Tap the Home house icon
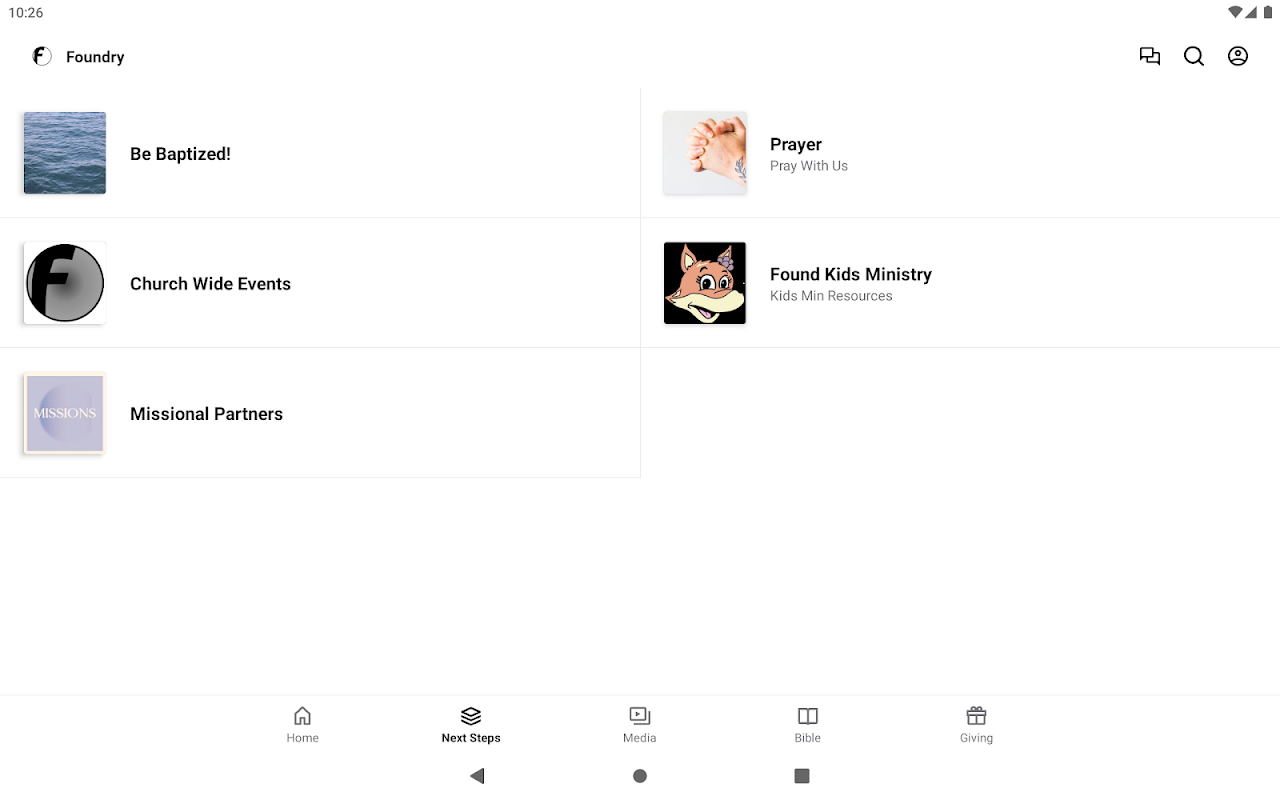The image size is (1280, 800). tap(302, 716)
